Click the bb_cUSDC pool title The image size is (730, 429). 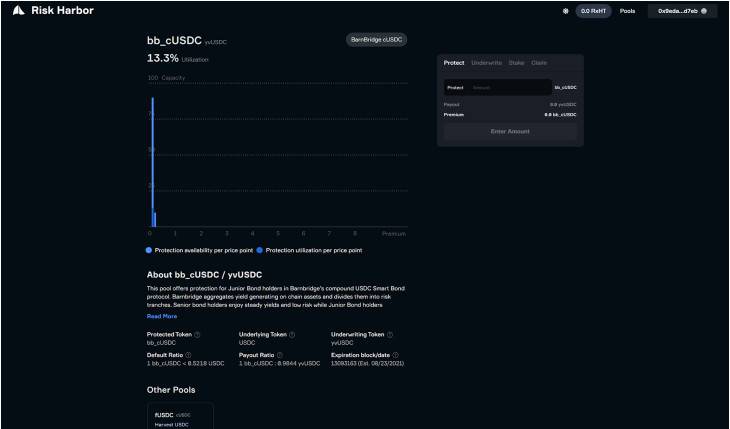(x=174, y=41)
